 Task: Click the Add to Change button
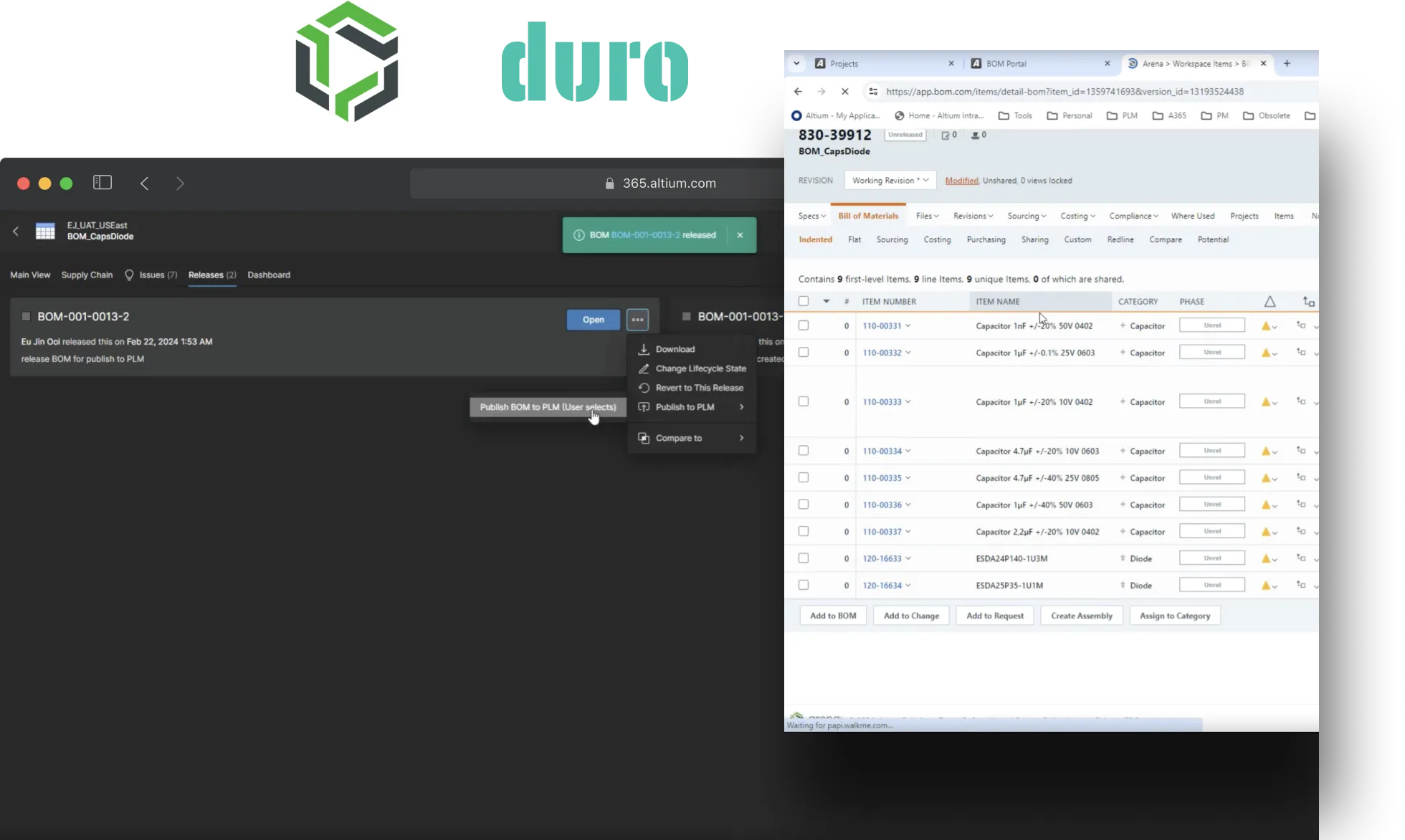coord(911,616)
